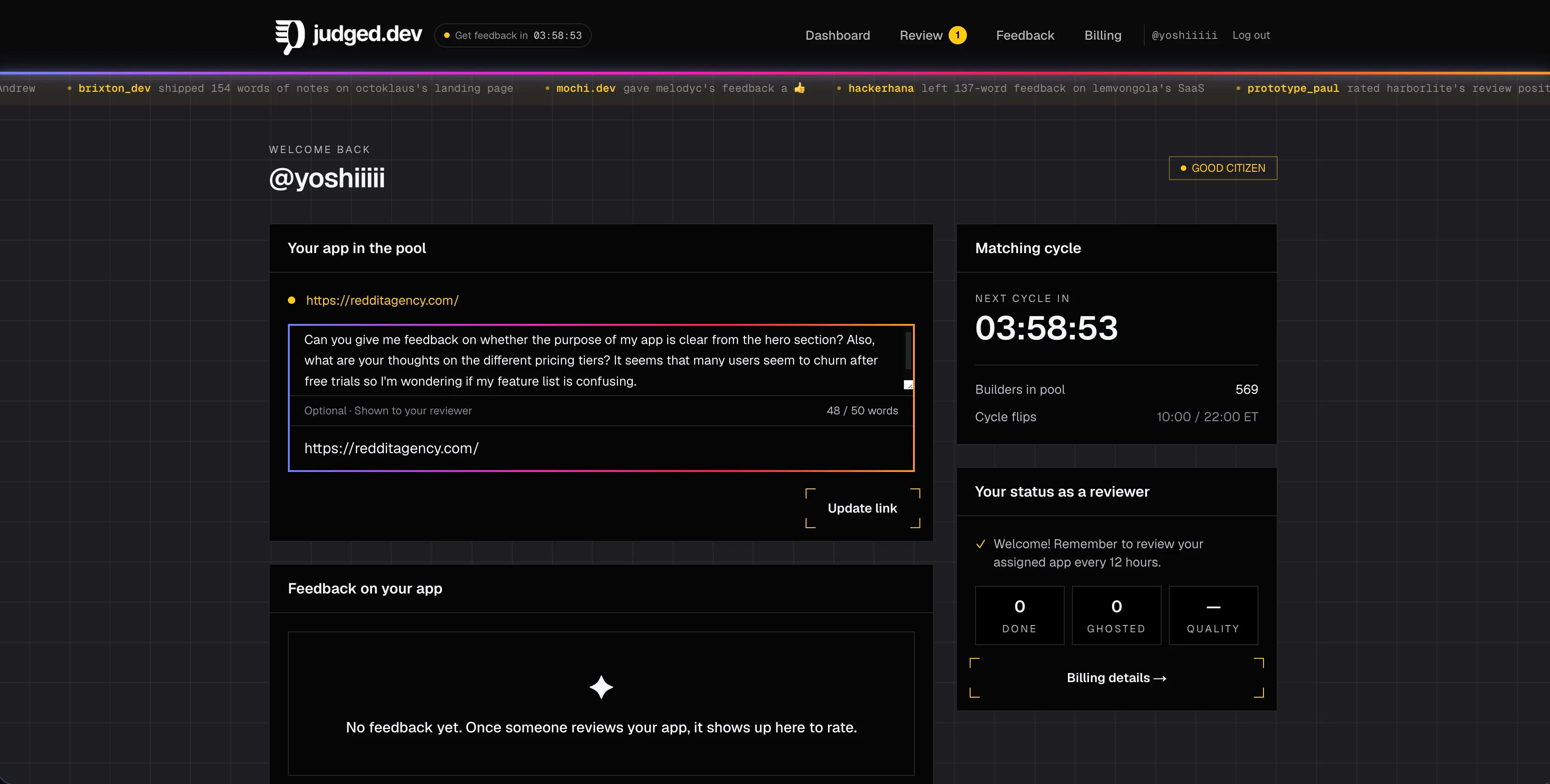The height and width of the screenshot is (784, 1550).
Task: Click the app URL input field
Action: (601, 448)
